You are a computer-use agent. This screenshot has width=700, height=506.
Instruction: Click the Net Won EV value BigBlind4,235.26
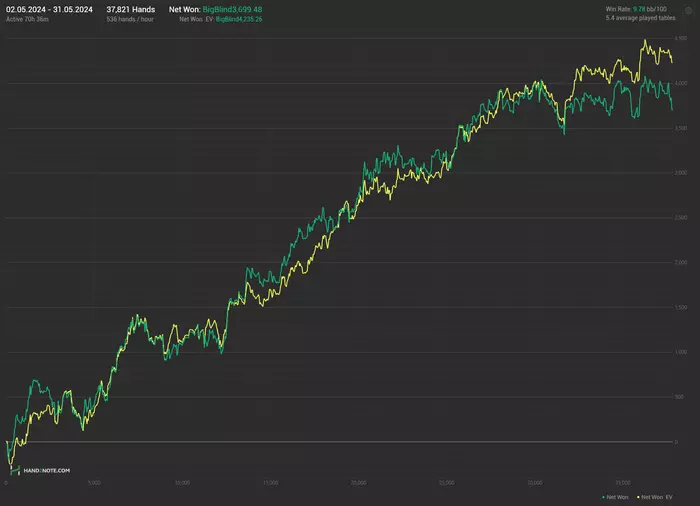239,19
